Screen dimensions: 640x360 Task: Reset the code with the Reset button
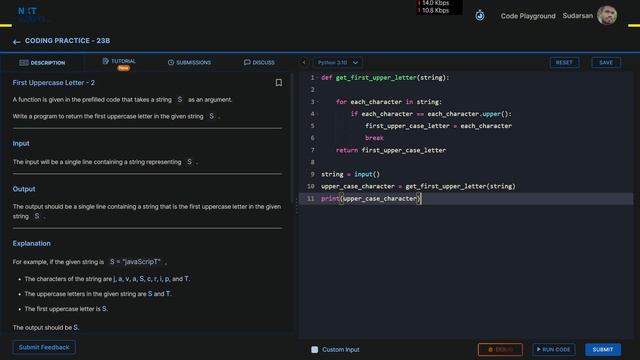[x=564, y=62]
